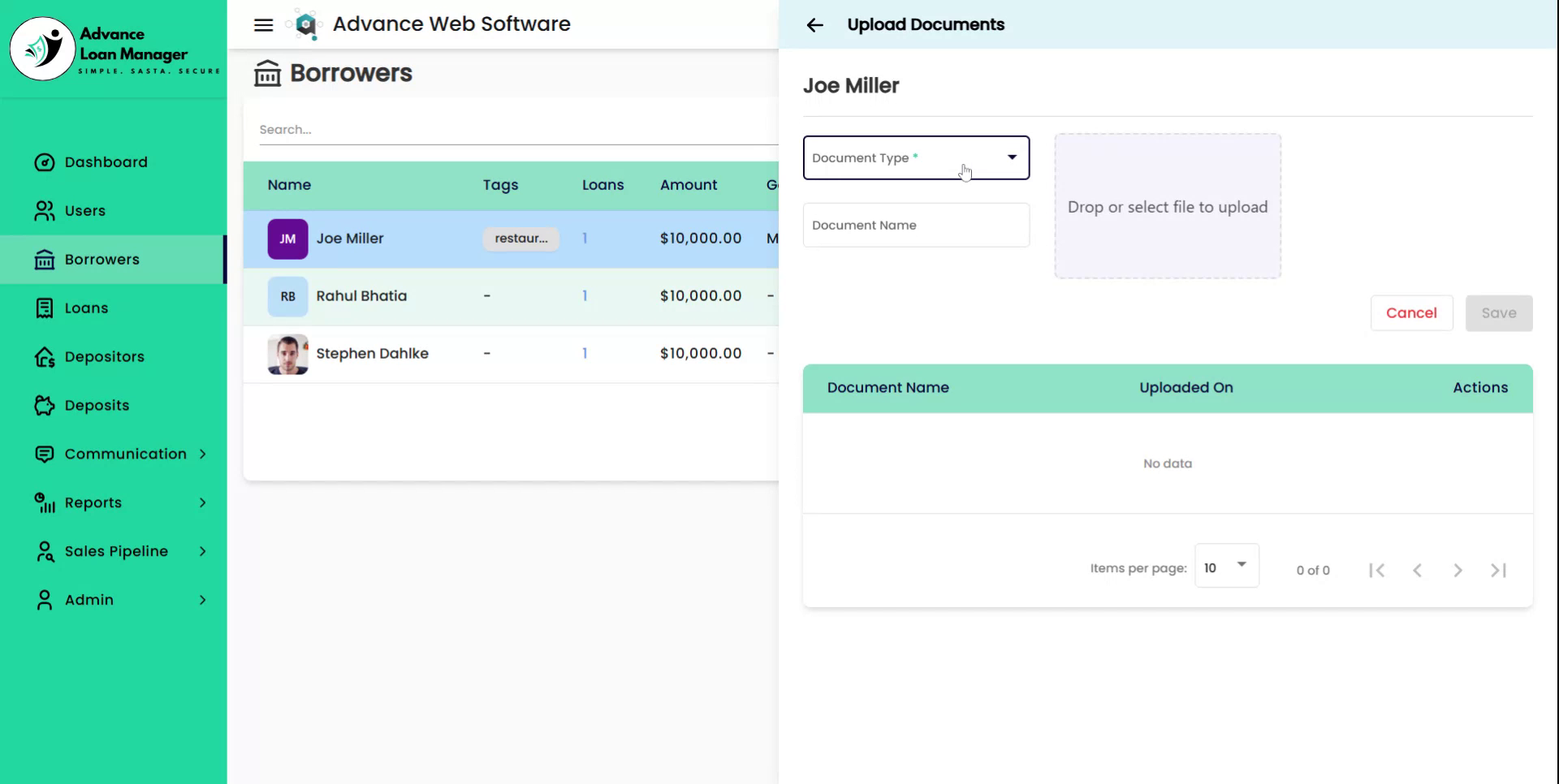Go to the first page of documents

(1376, 571)
